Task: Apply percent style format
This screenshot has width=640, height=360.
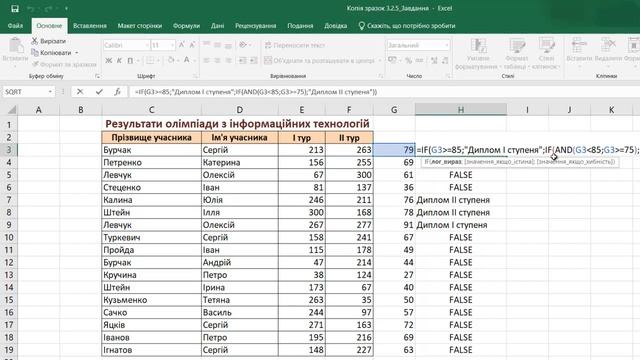Action: tap(409, 60)
